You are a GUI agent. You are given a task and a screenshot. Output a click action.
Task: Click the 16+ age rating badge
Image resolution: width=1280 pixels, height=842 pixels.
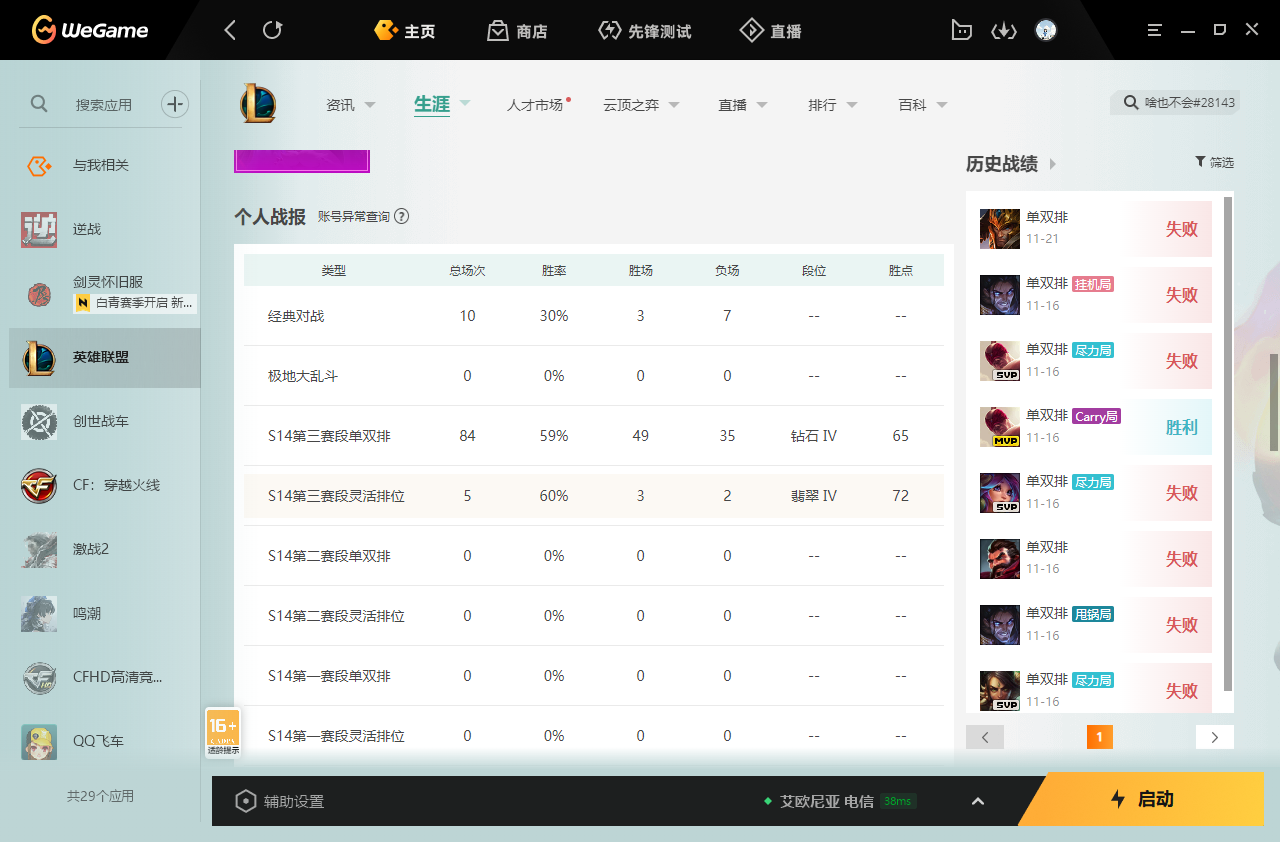coord(223,732)
